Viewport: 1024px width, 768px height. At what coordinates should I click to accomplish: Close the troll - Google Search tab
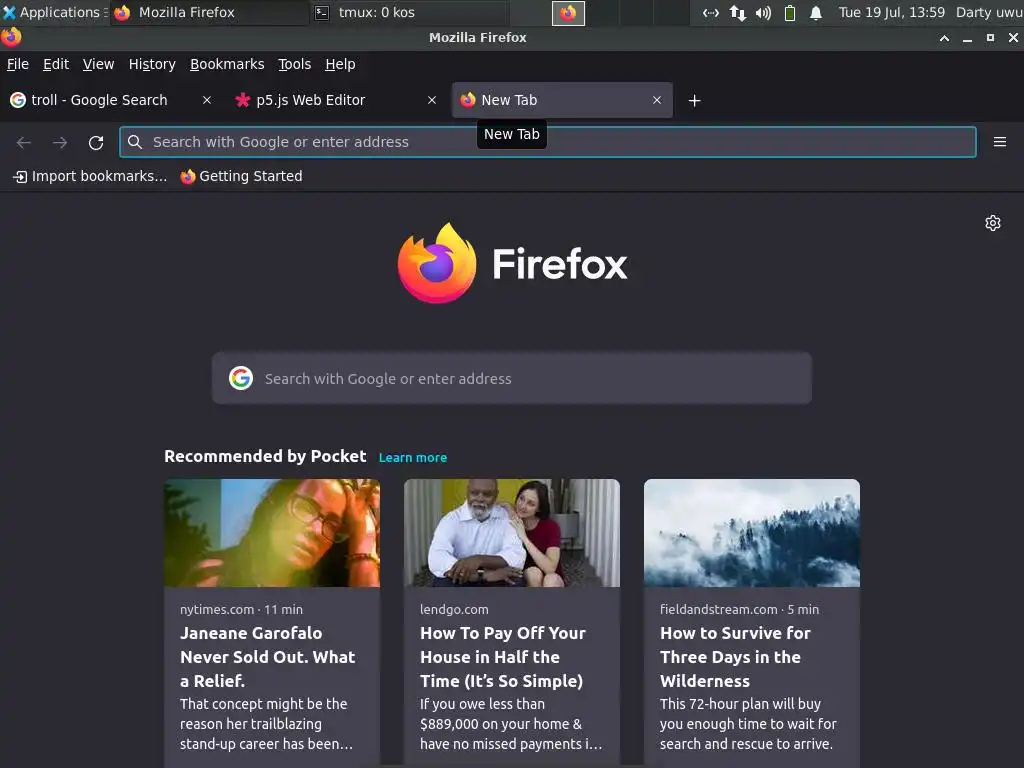pos(207,100)
